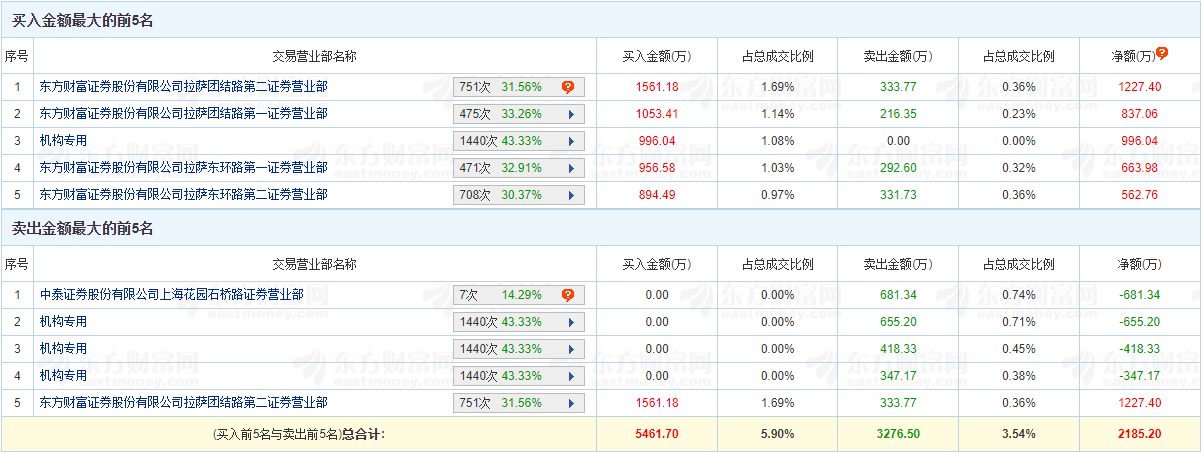Open 拉萨东环路第二证券营业部 brokerage link
Screen dimensions: 1202x453
183,195
